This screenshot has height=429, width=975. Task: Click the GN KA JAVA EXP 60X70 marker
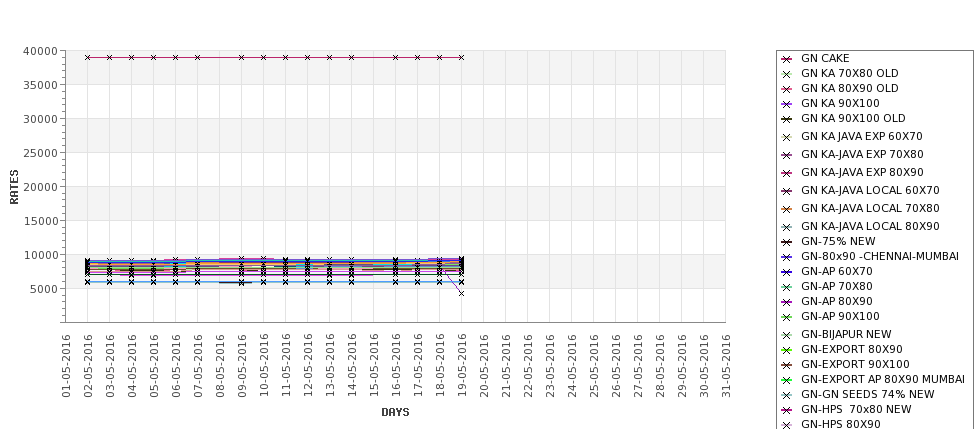[x=787, y=137]
